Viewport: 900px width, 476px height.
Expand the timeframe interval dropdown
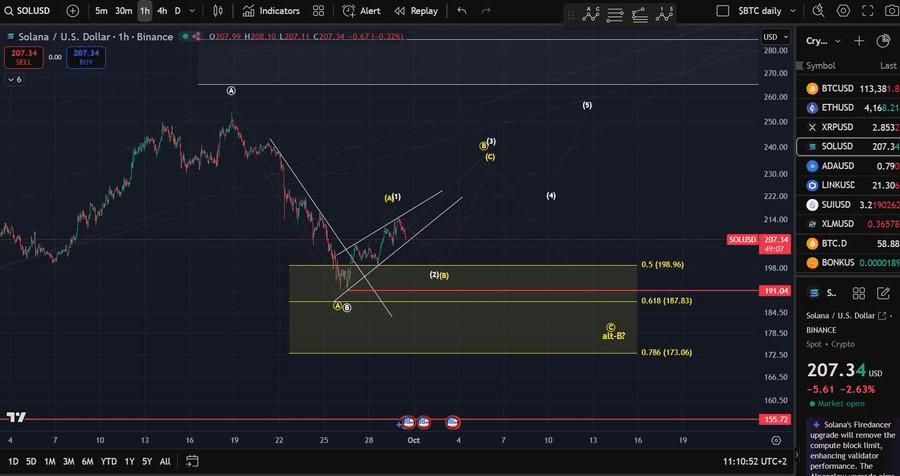click(194, 11)
